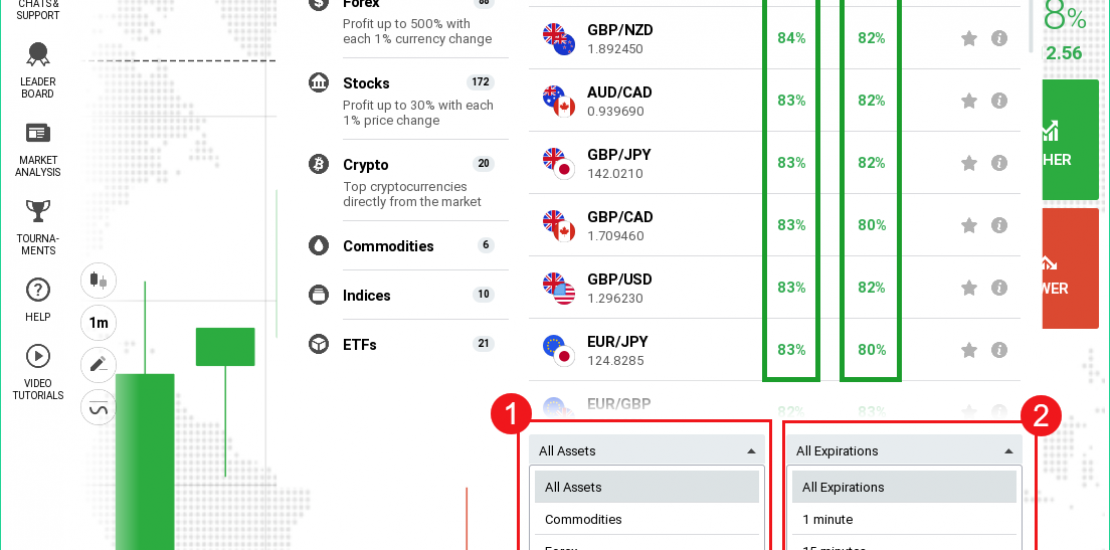Open the Leader Board sidebar icon

coord(38,56)
